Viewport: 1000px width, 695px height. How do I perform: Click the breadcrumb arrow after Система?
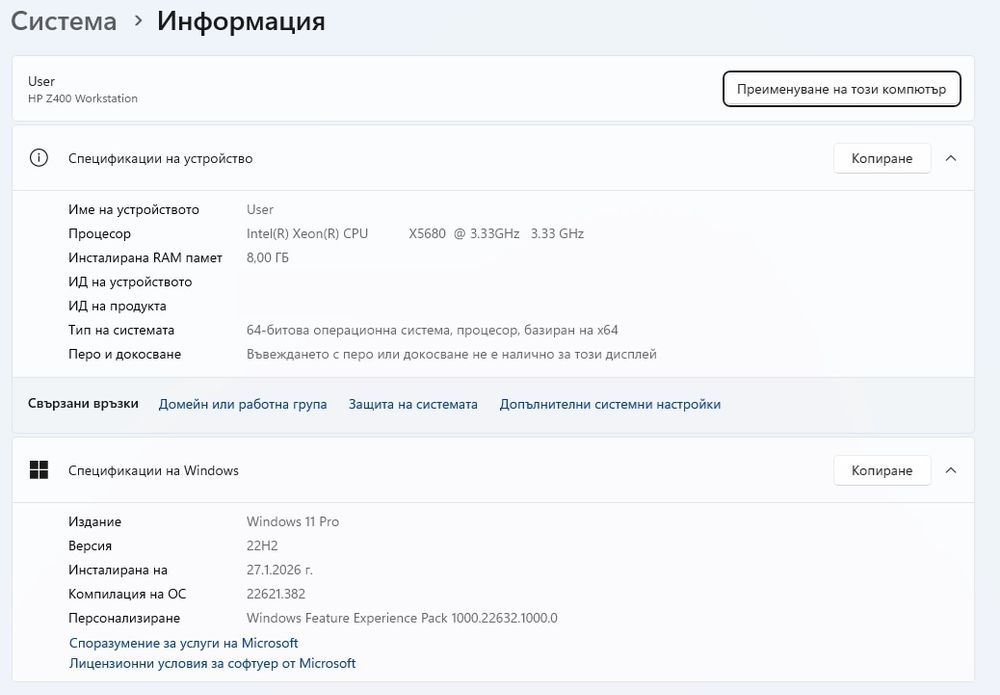(x=138, y=21)
